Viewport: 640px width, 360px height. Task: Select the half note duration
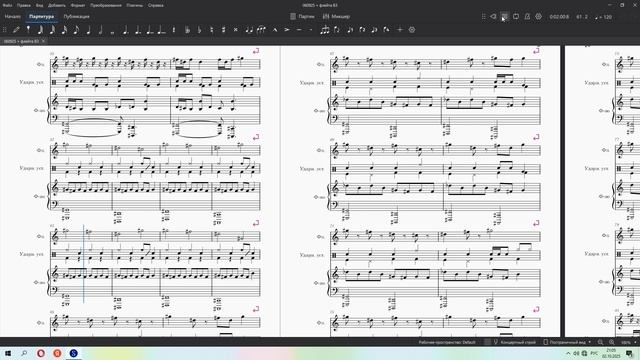(100, 29)
